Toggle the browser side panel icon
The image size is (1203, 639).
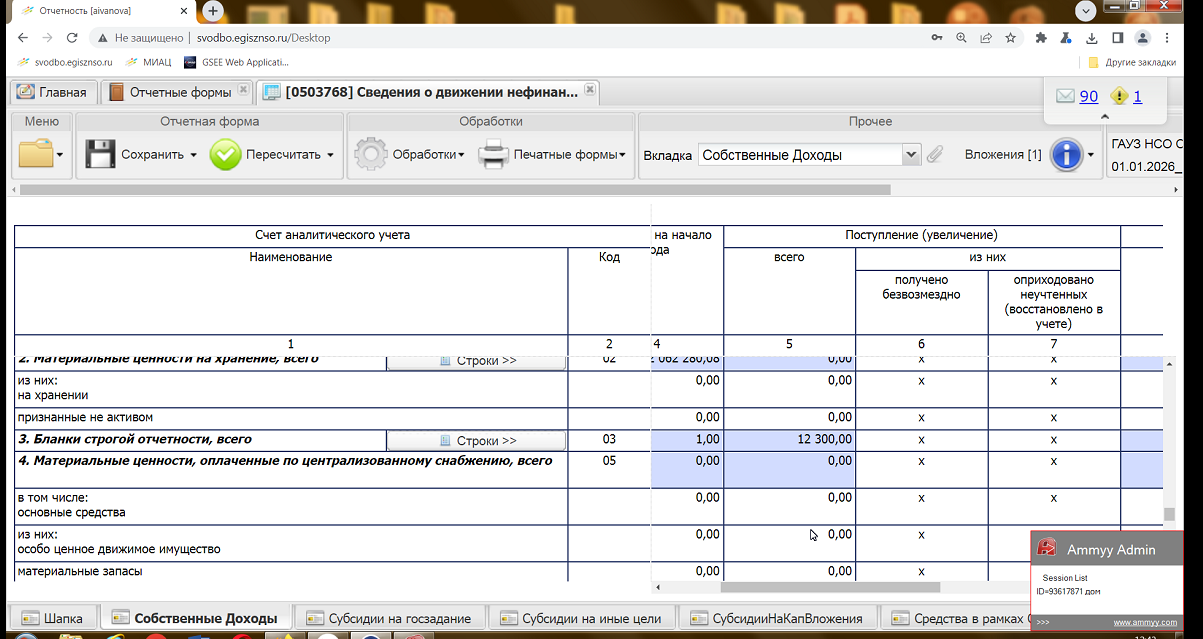[1117, 38]
